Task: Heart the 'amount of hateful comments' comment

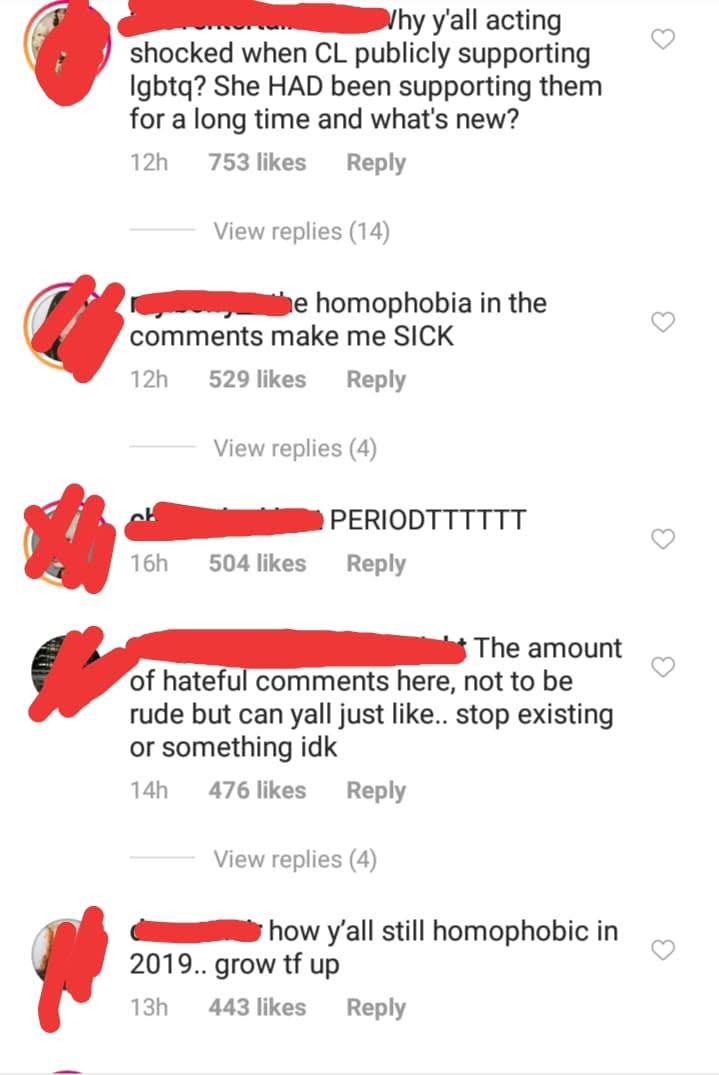Action: pyautogui.click(x=663, y=666)
